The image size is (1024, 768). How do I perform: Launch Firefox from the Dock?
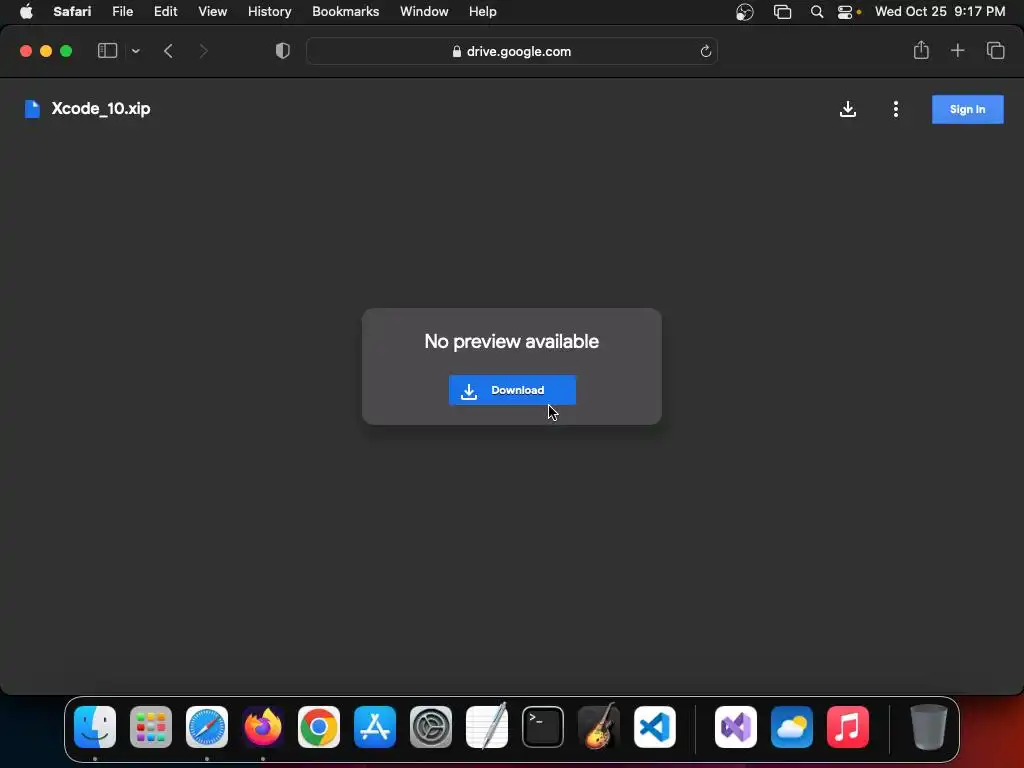263,727
